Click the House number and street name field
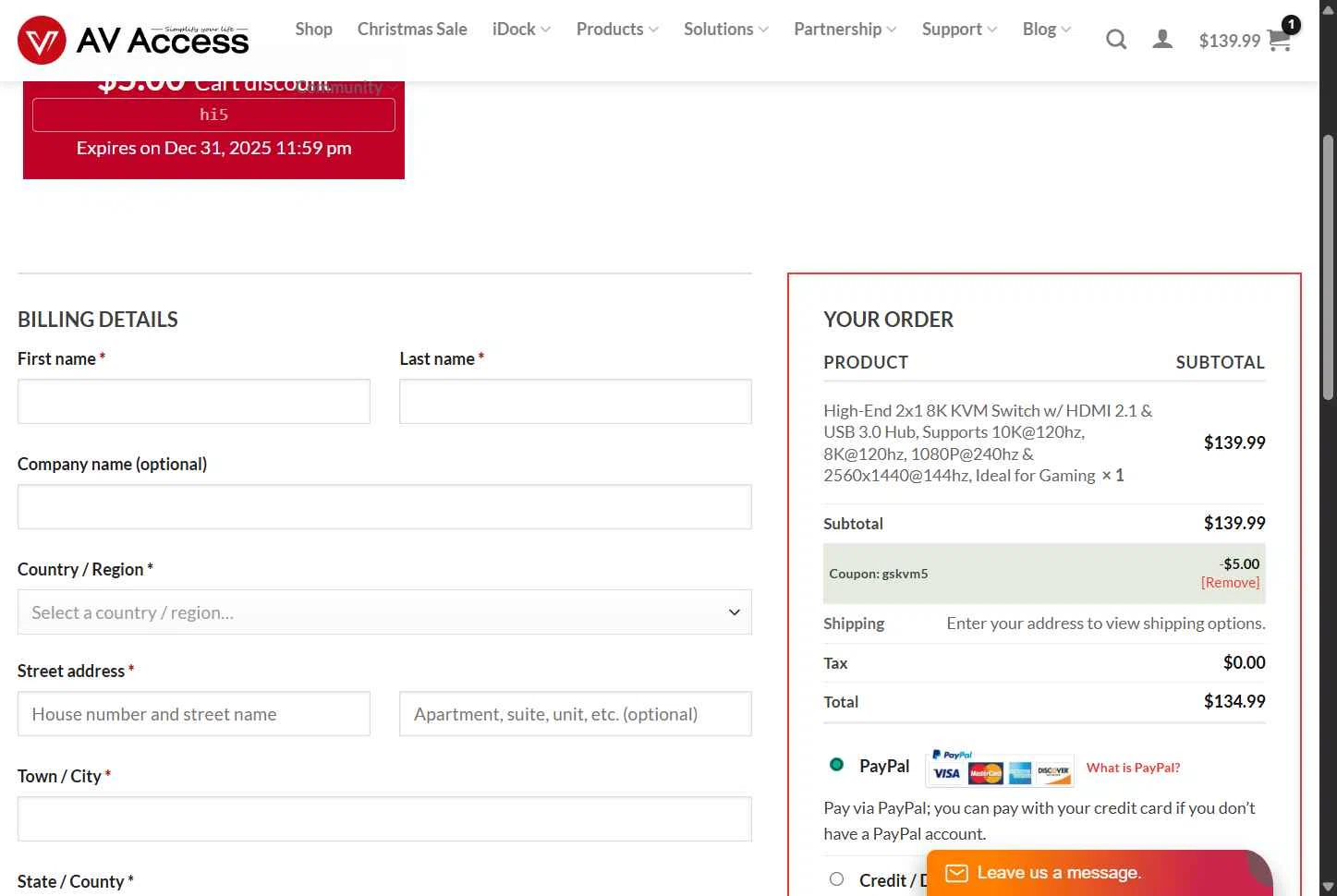Image resolution: width=1337 pixels, height=896 pixels. pos(194,714)
